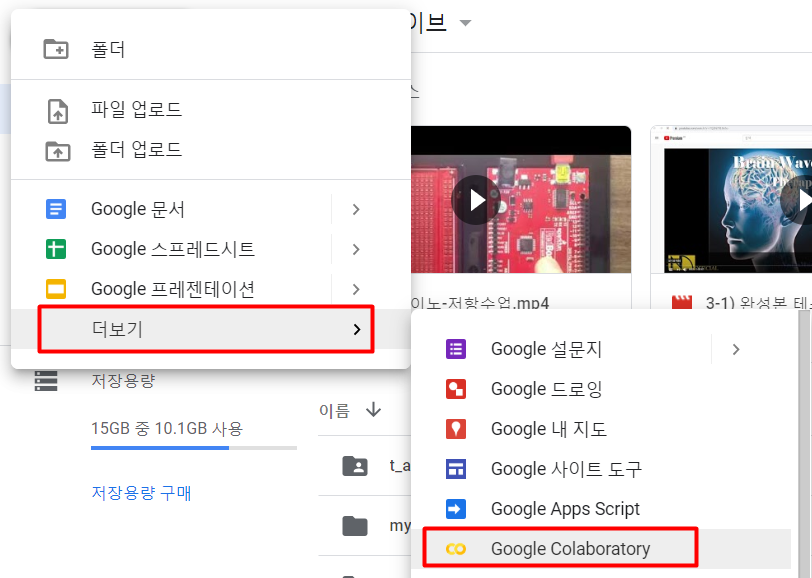Select 폴더 to create a new folder
812x578 pixels.
[x=211, y=50]
